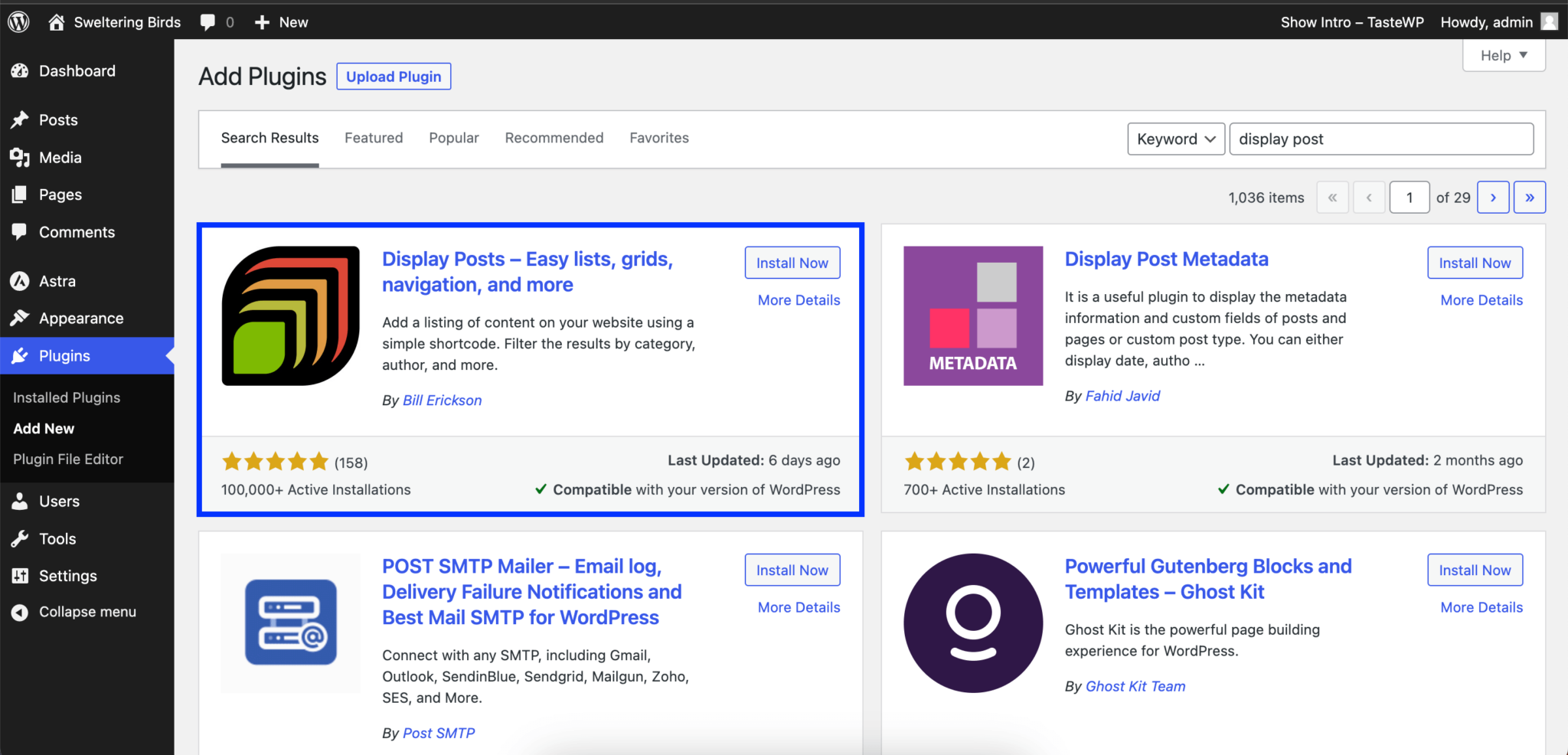Switch to the Featured plugins tab

374,138
